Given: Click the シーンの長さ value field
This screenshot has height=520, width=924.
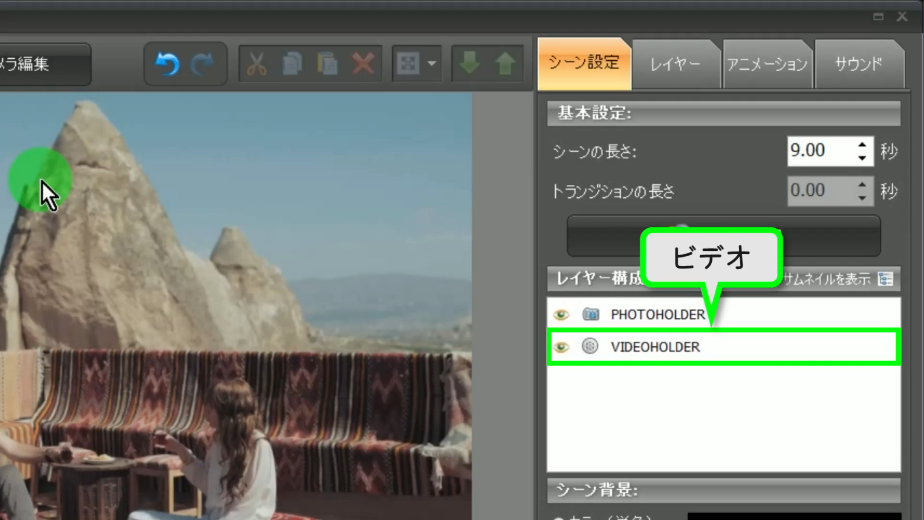Looking at the screenshot, I should (820, 151).
